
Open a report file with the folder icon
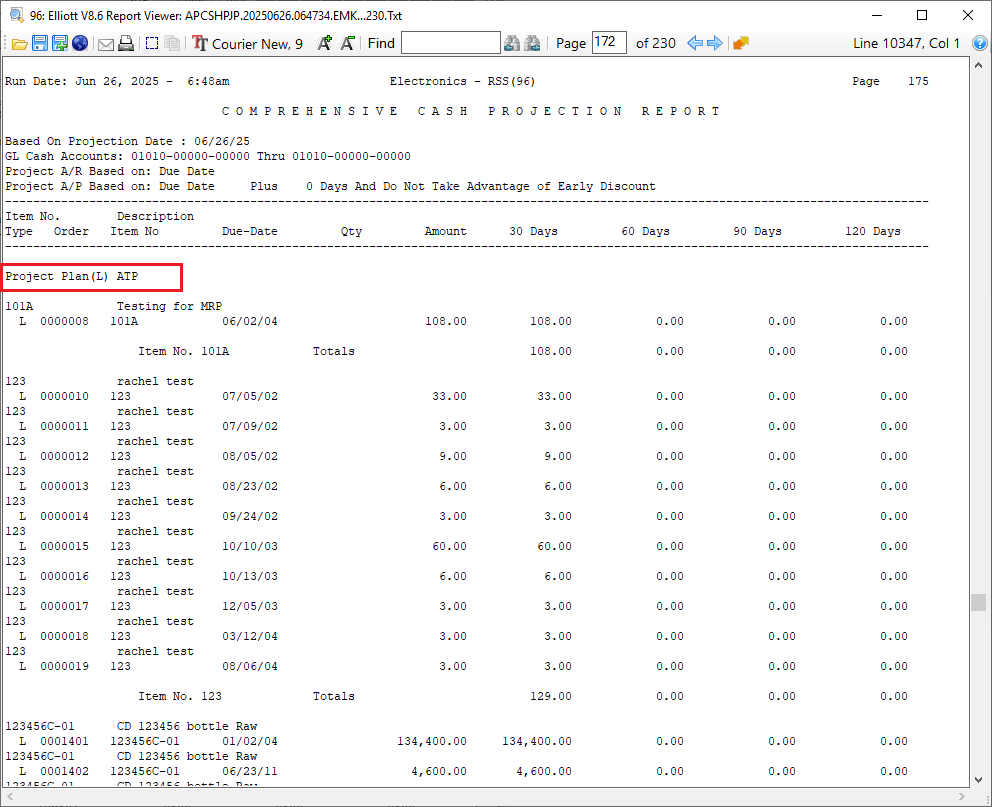coord(20,44)
